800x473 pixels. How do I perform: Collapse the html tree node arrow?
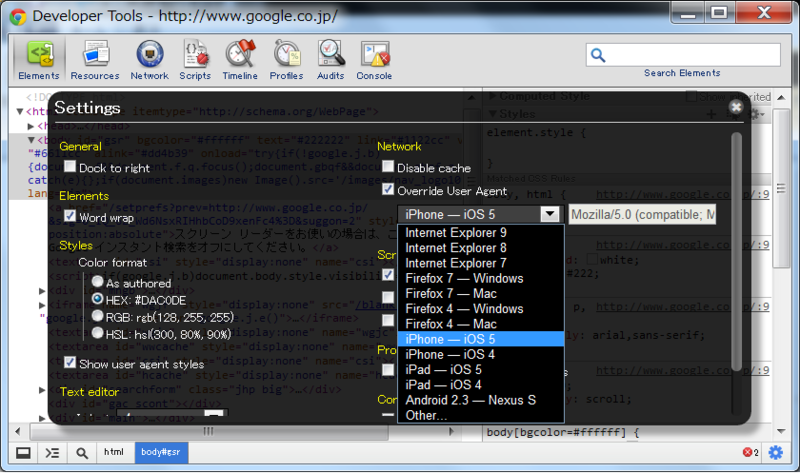coord(19,111)
